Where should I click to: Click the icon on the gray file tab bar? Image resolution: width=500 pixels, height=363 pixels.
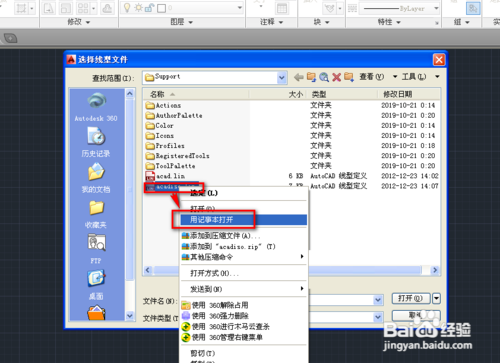(x=10, y=38)
